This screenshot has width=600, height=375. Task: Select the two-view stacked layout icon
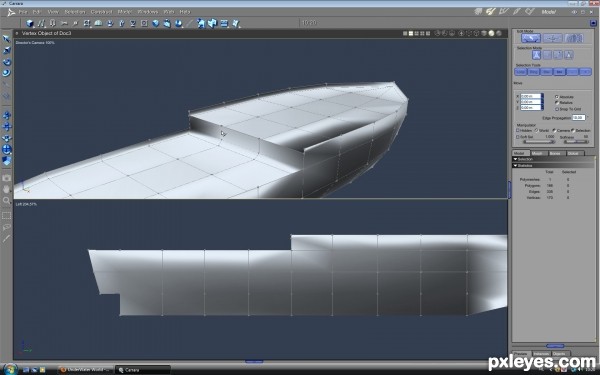411,34
